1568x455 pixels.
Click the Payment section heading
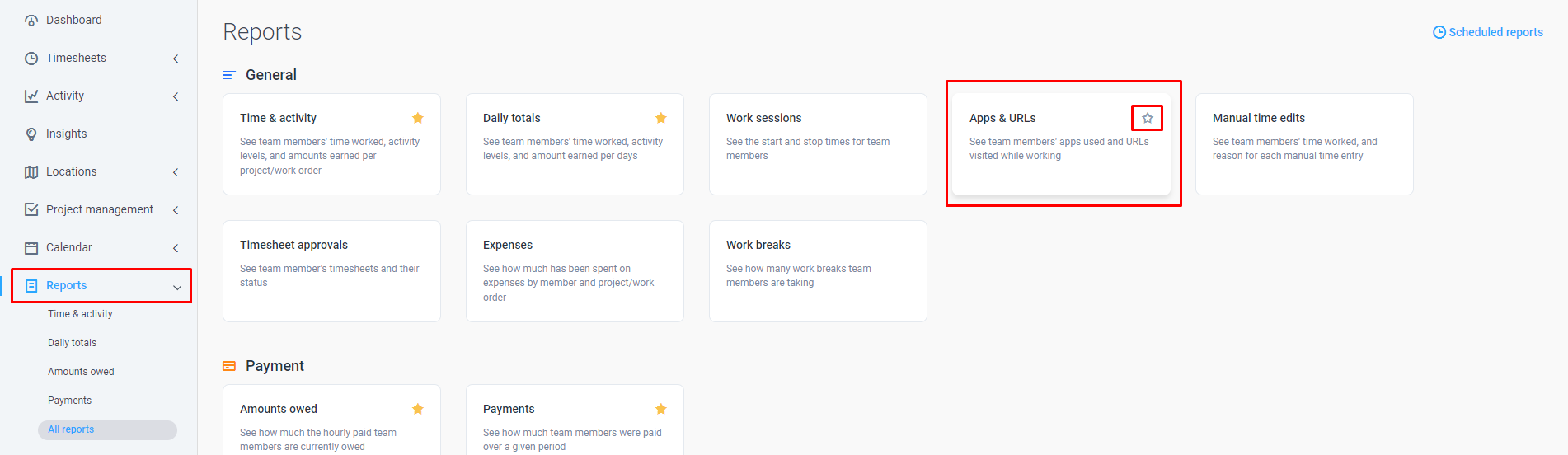tap(275, 366)
